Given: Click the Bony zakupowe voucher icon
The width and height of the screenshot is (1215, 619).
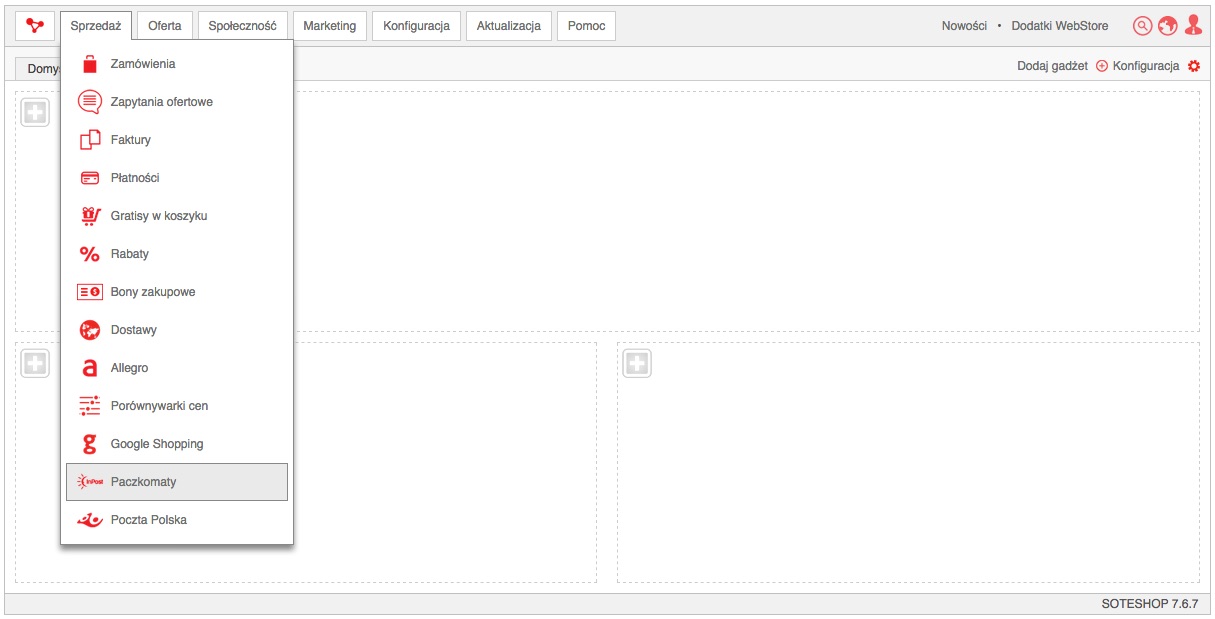Looking at the screenshot, I should click(90, 292).
